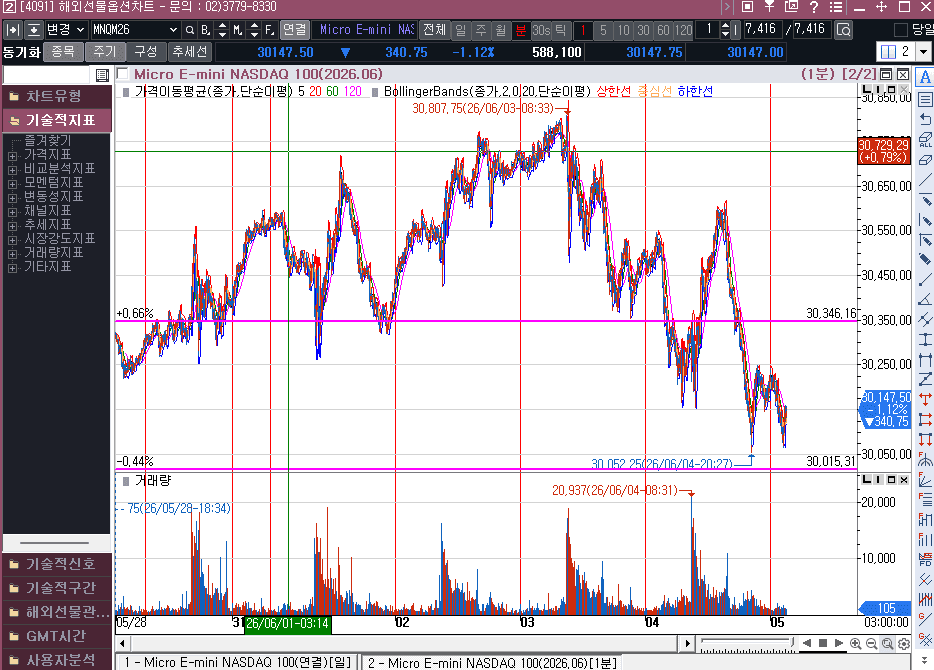Image resolution: width=934 pixels, height=670 pixels.
Task: Click the undo arrow in drawing toolbar
Action: click(x=925, y=119)
